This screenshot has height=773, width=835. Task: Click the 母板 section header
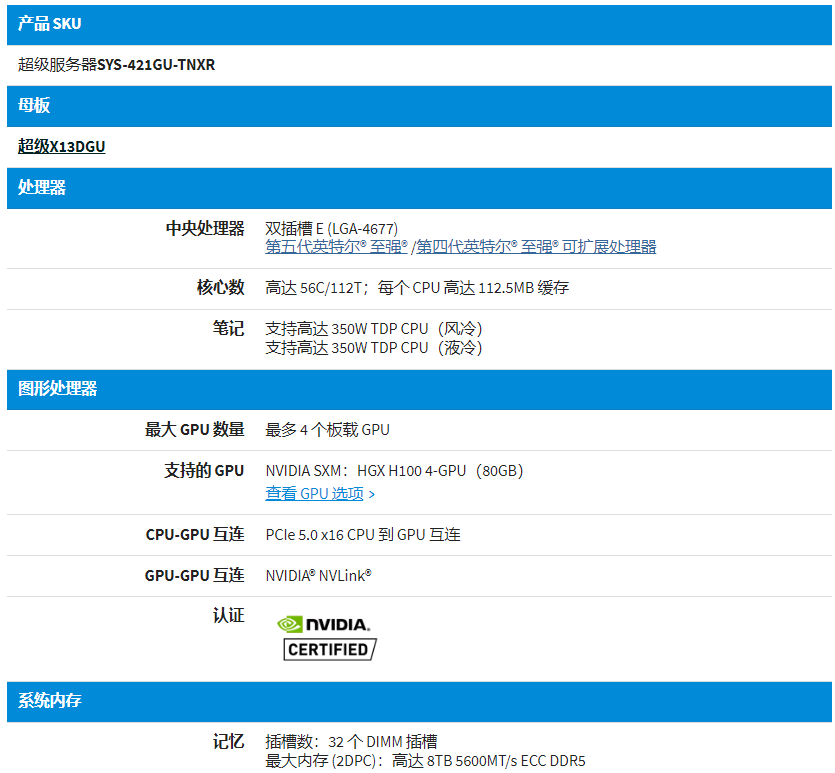click(419, 106)
